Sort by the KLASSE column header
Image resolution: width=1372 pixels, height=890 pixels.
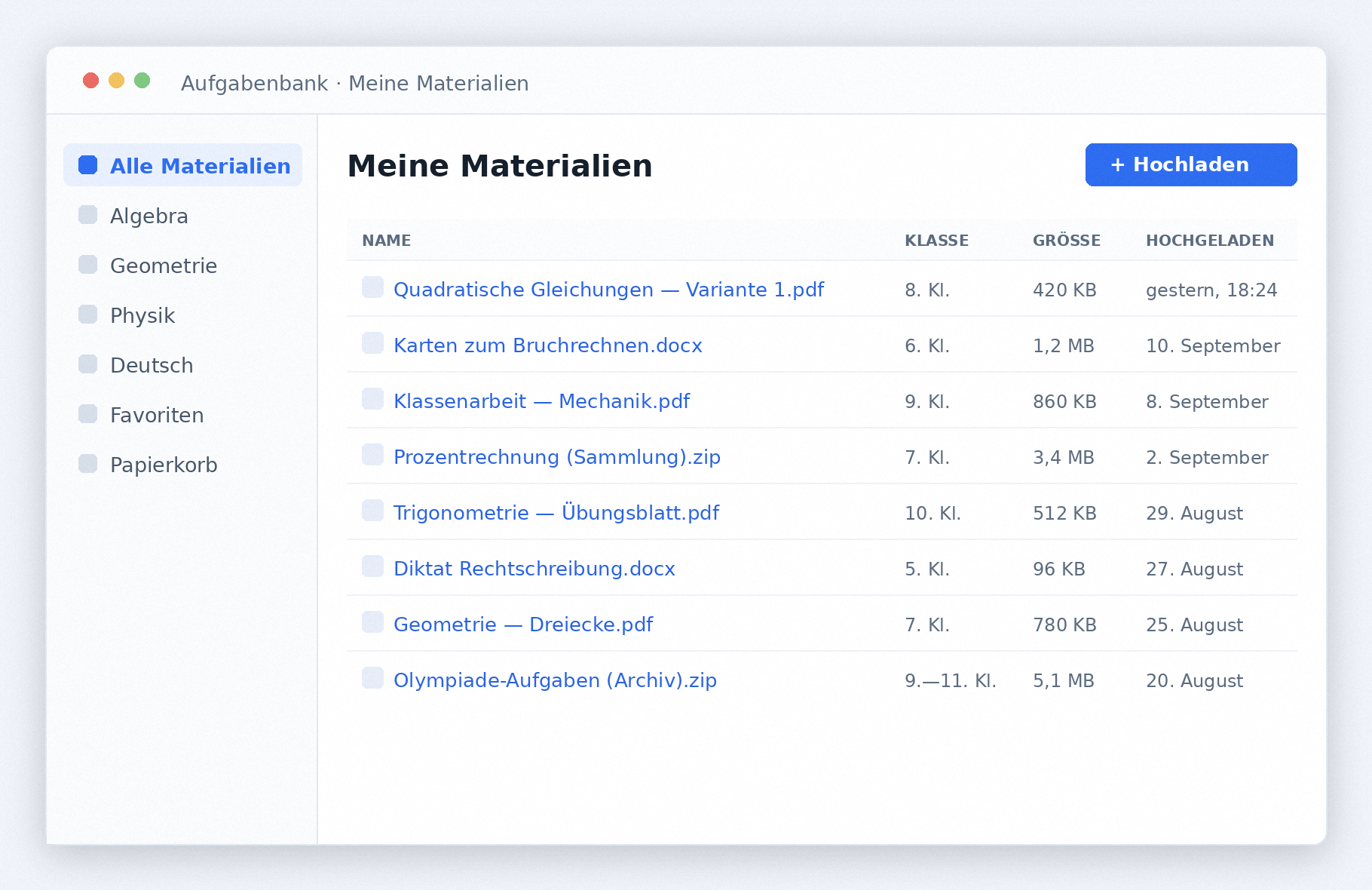click(936, 240)
